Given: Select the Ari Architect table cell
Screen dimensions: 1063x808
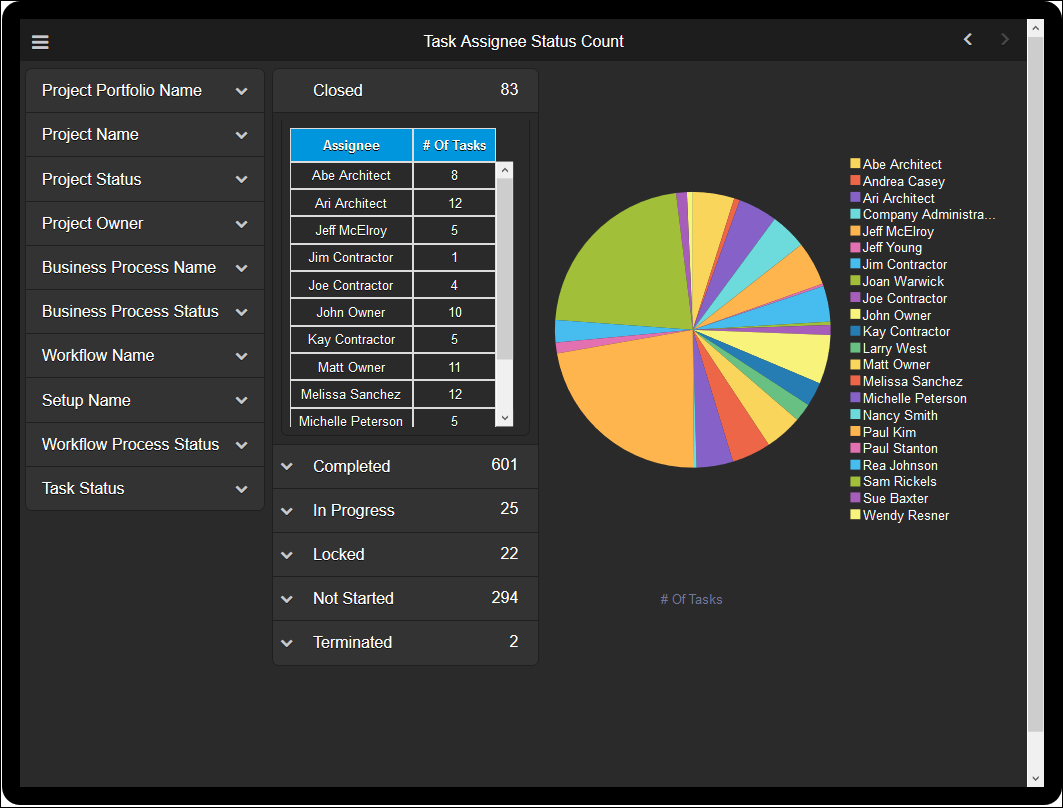Looking at the screenshot, I should [x=351, y=203].
